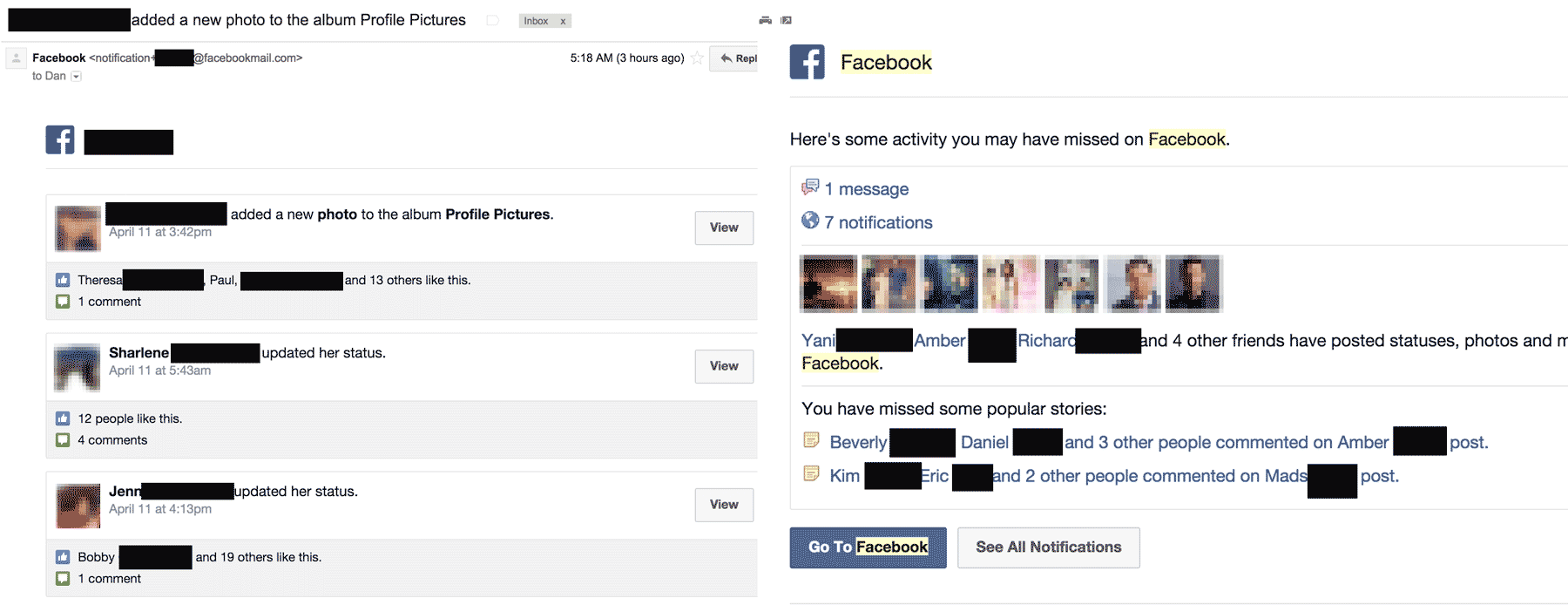Click 'April 11 at 4:13pm' timestamp
The width and height of the screenshot is (1568, 605).
(160, 509)
